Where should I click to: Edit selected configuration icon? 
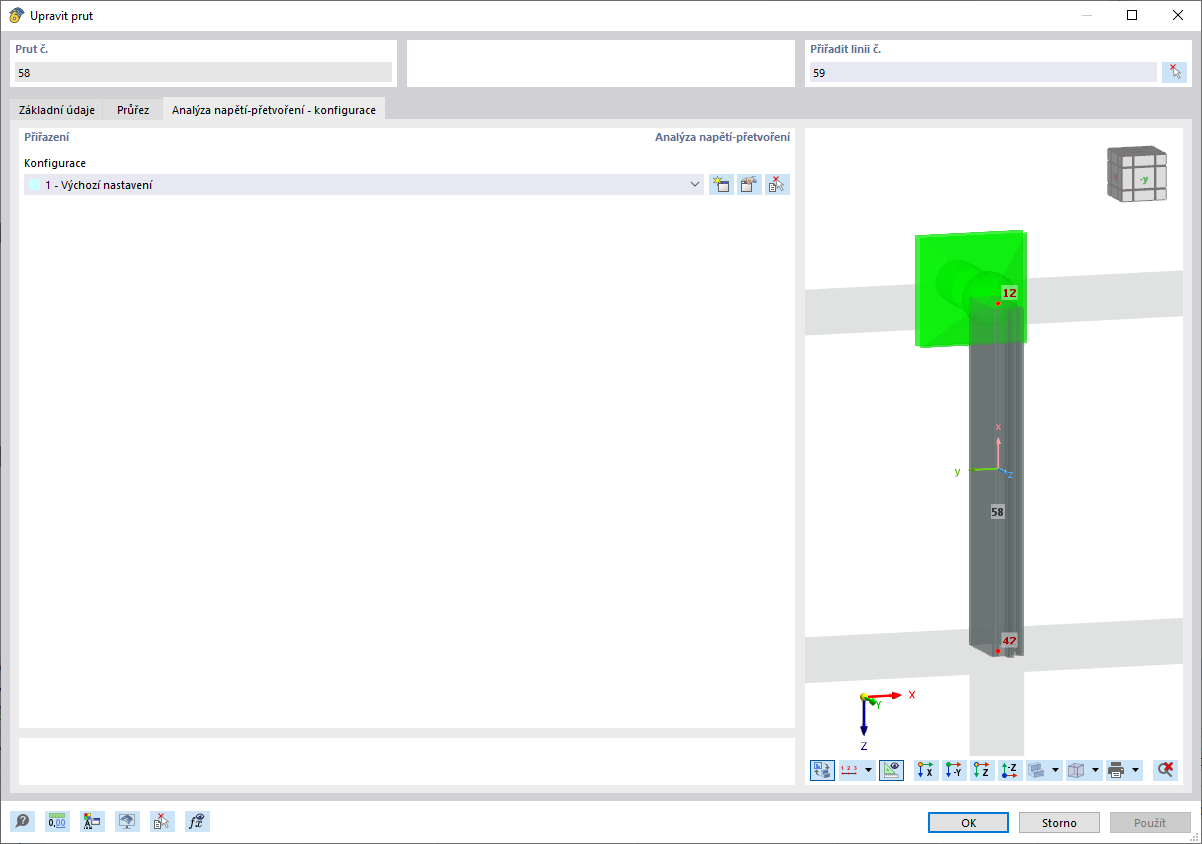[x=749, y=184]
